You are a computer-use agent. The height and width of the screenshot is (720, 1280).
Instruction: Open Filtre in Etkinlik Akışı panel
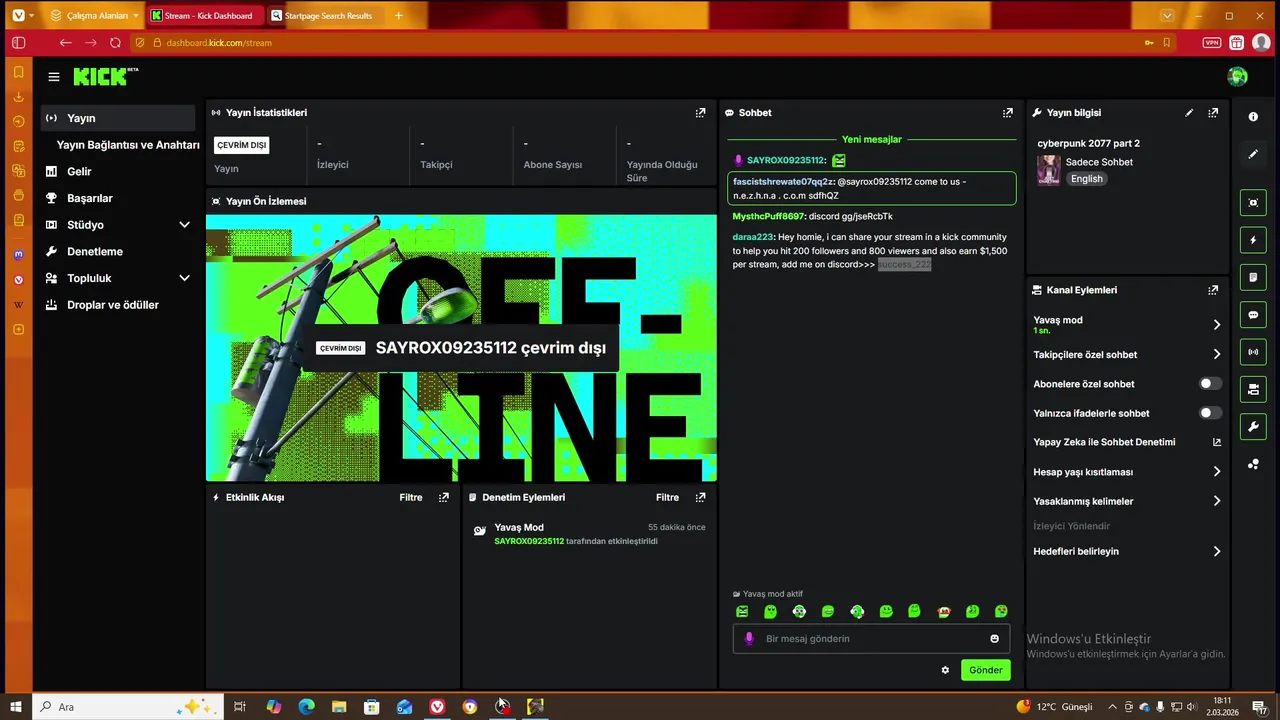(411, 497)
